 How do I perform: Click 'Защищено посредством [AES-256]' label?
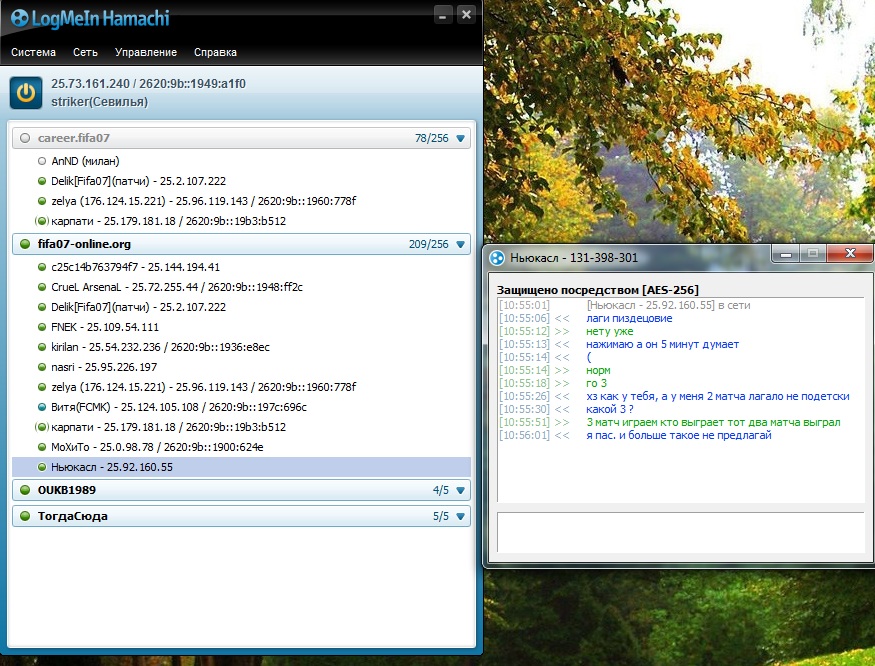(x=598, y=290)
